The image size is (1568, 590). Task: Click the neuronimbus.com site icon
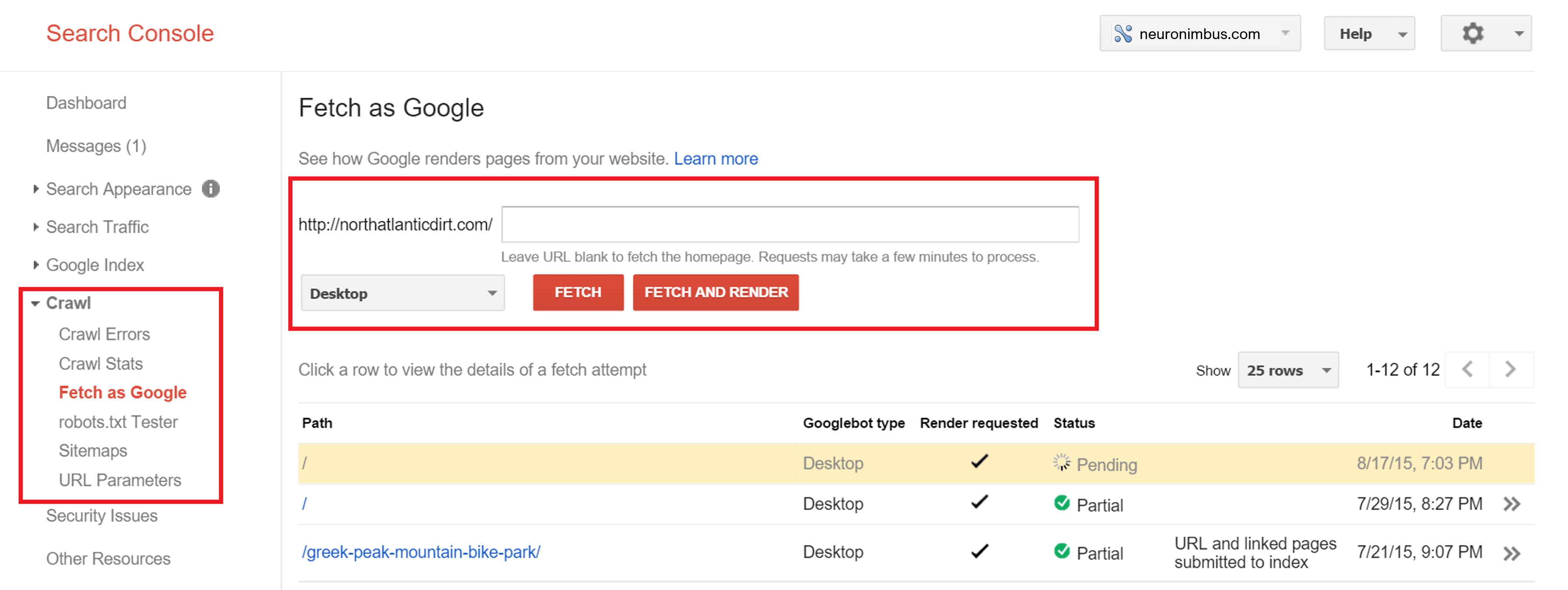pos(1123,34)
